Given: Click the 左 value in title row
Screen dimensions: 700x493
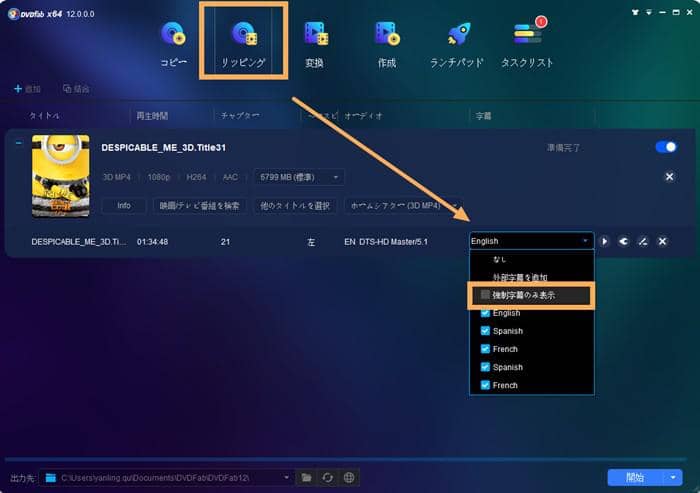Looking at the screenshot, I should click(311, 242).
